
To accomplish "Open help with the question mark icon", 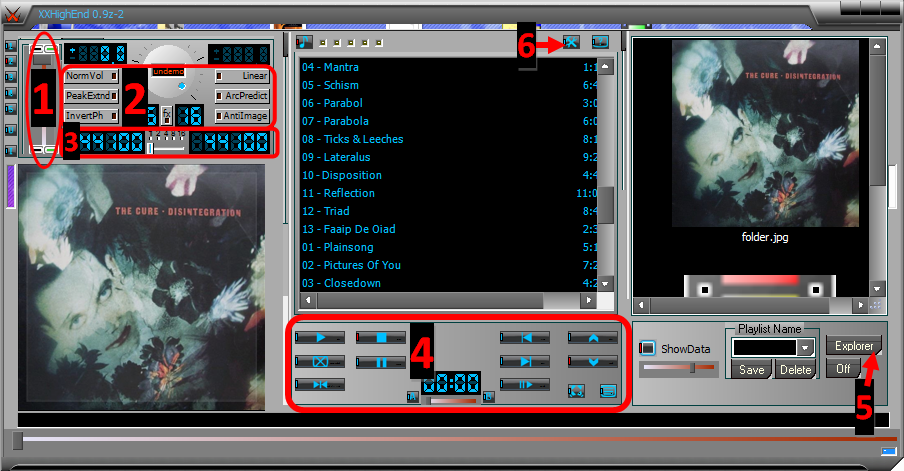I will coord(600,42).
